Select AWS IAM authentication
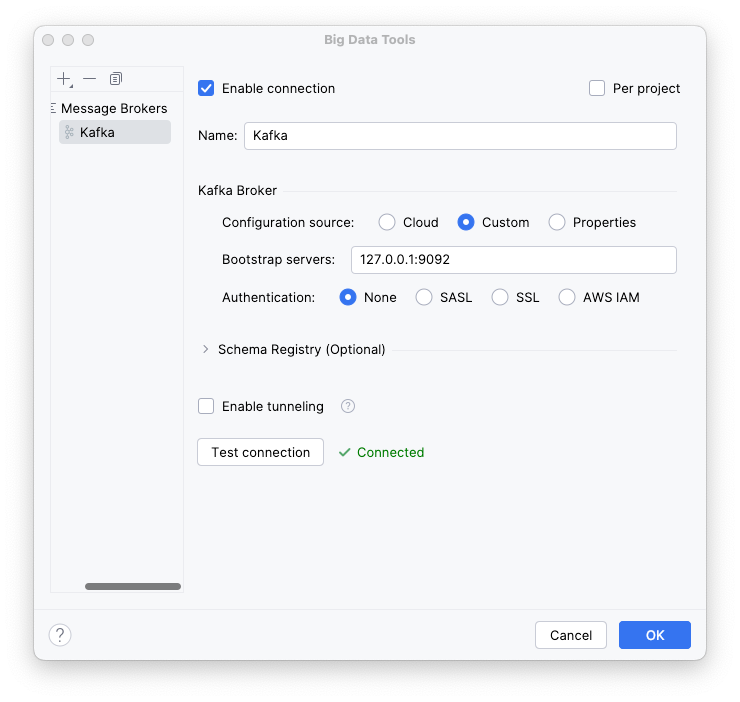 click(567, 297)
